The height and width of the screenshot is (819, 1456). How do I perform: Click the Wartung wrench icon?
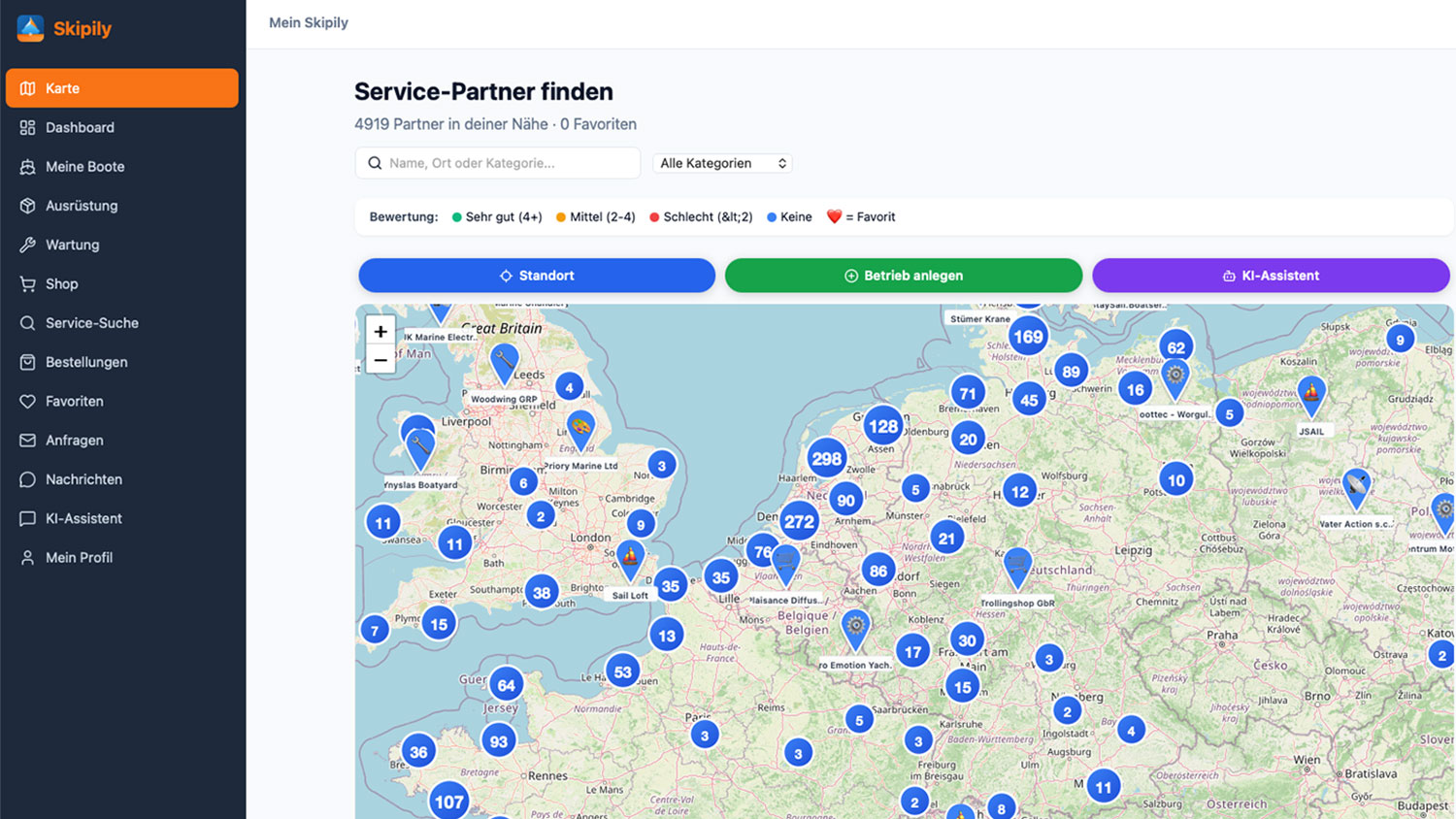(x=27, y=245)
